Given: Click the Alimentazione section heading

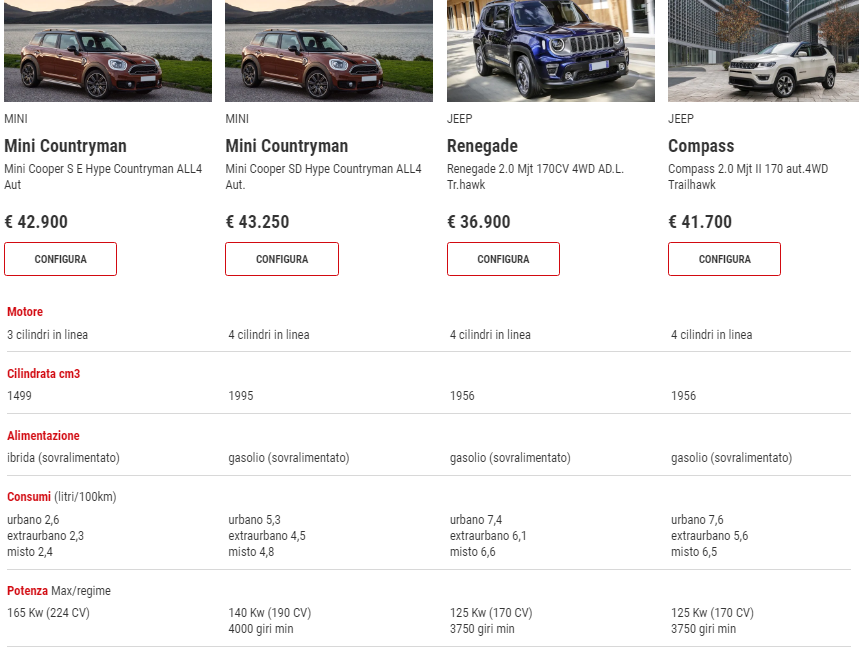Looking at the screenshot, I should pos(43,436).
